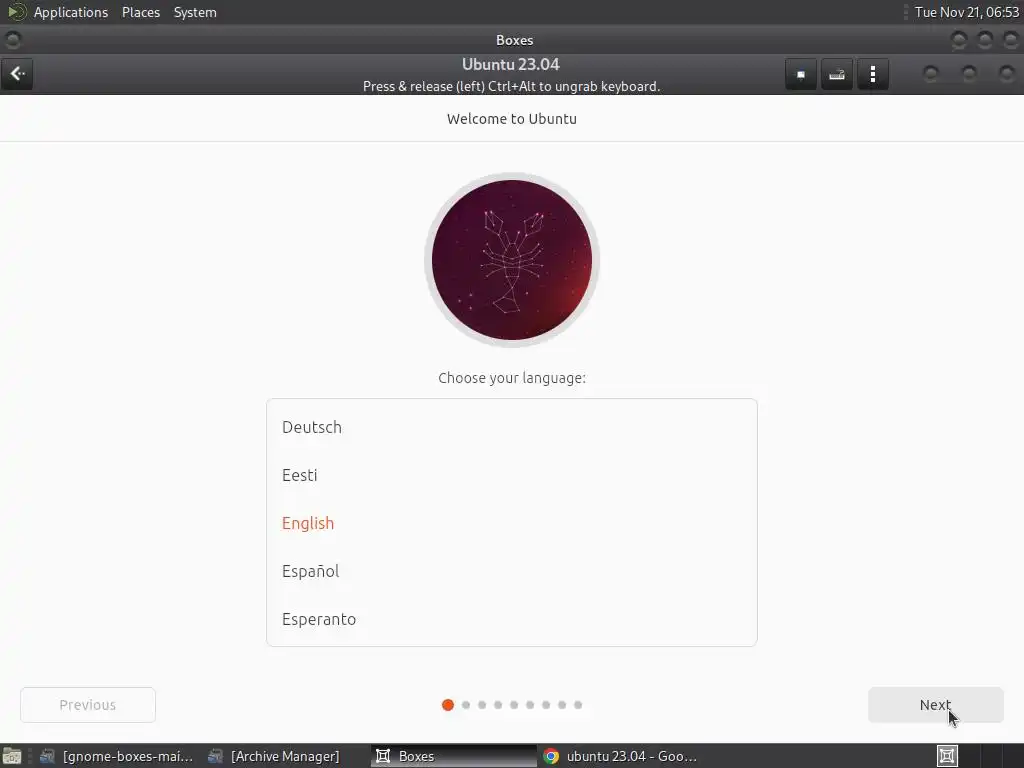
Task: Open the Boxes three-dot menu
Action: [872, 74]
